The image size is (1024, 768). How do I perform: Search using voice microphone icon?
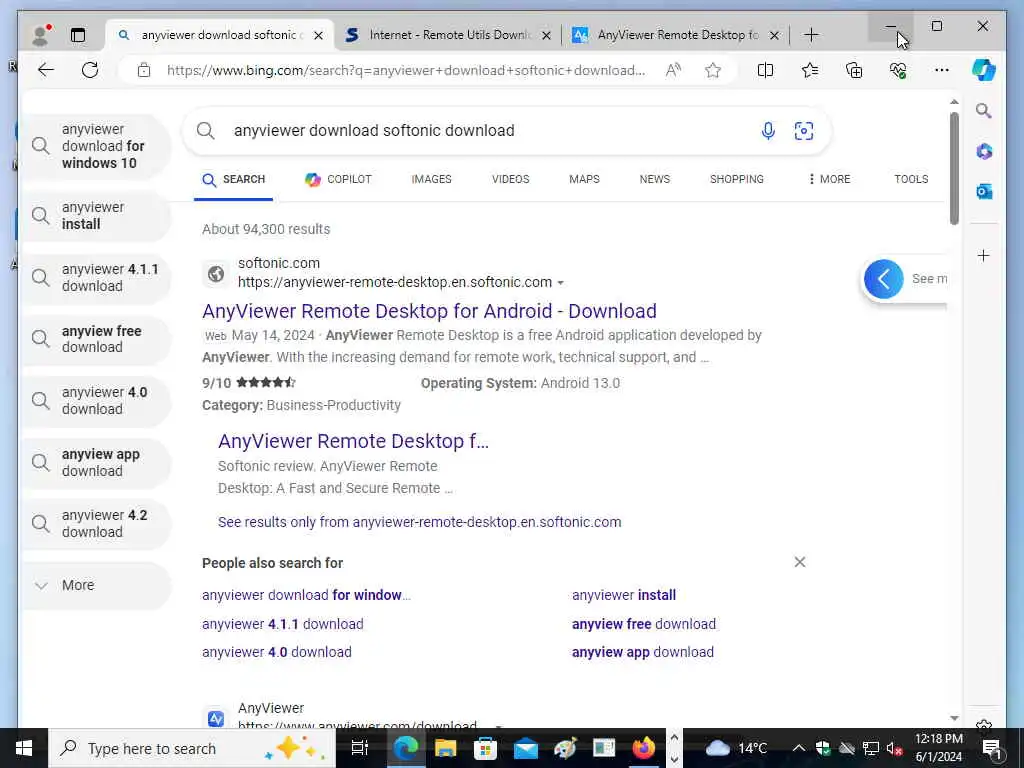[768, 131]
